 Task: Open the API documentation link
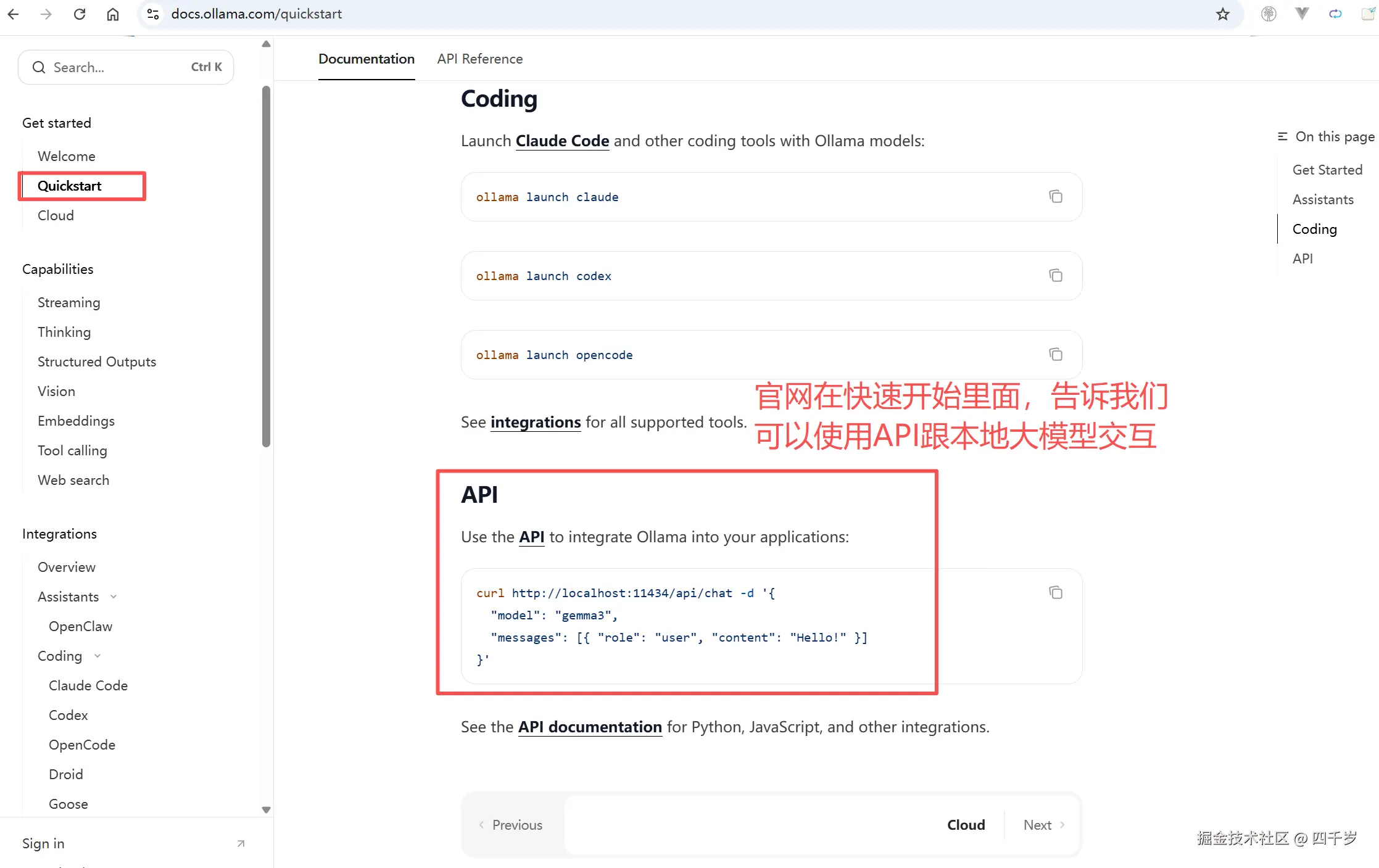[589, 727]
